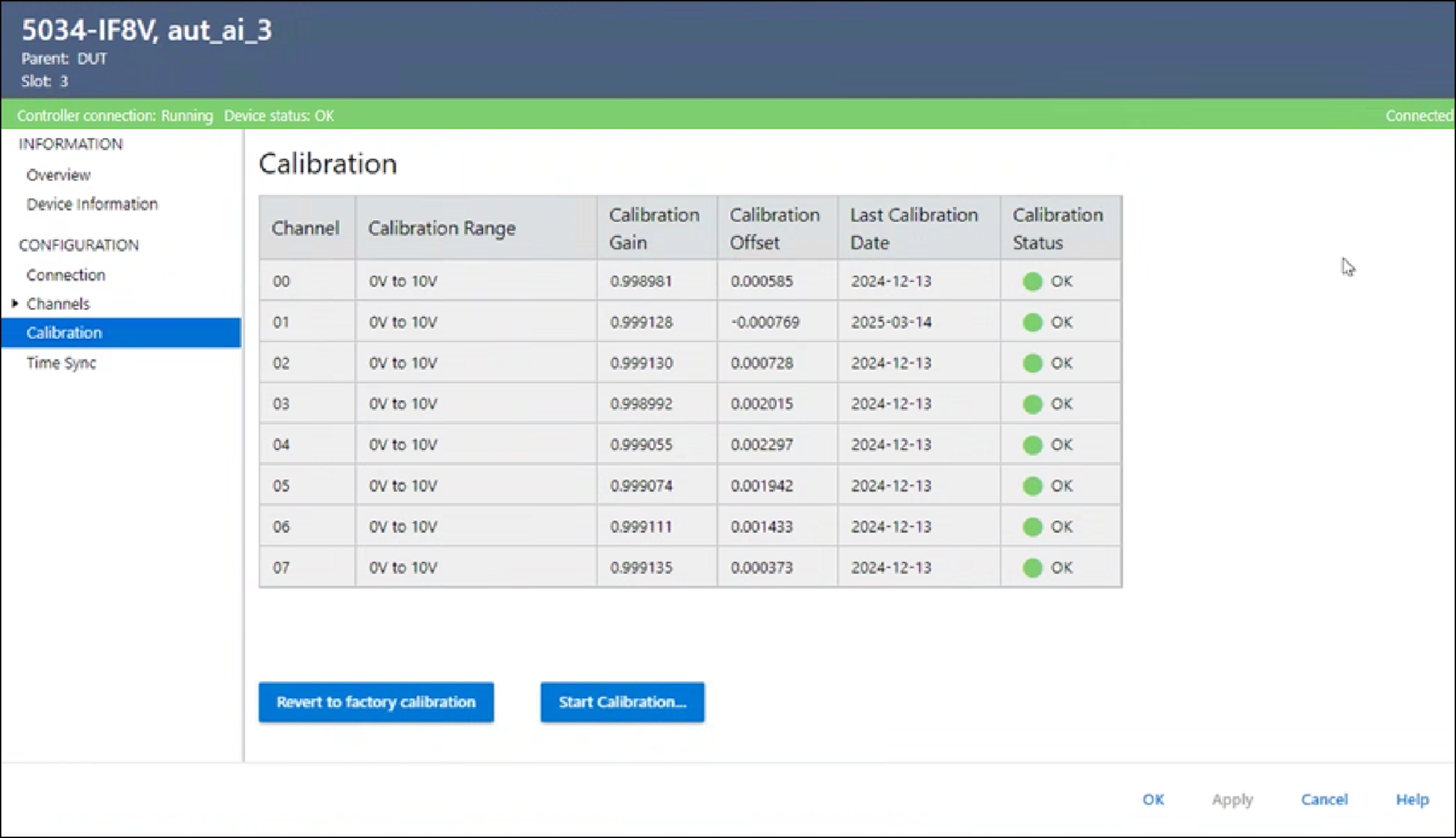Open Device Information in sidebar

pos(92,204)
